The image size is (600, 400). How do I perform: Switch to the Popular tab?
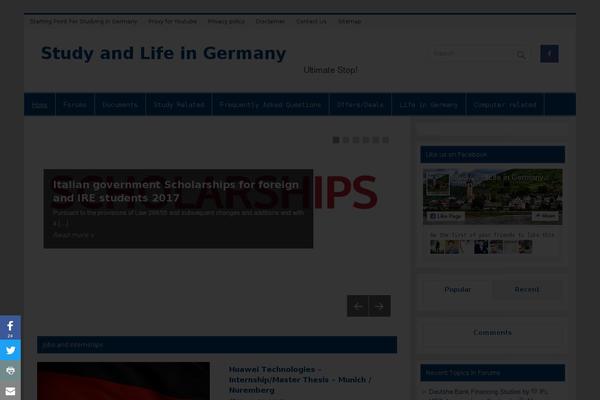(458, 290)
